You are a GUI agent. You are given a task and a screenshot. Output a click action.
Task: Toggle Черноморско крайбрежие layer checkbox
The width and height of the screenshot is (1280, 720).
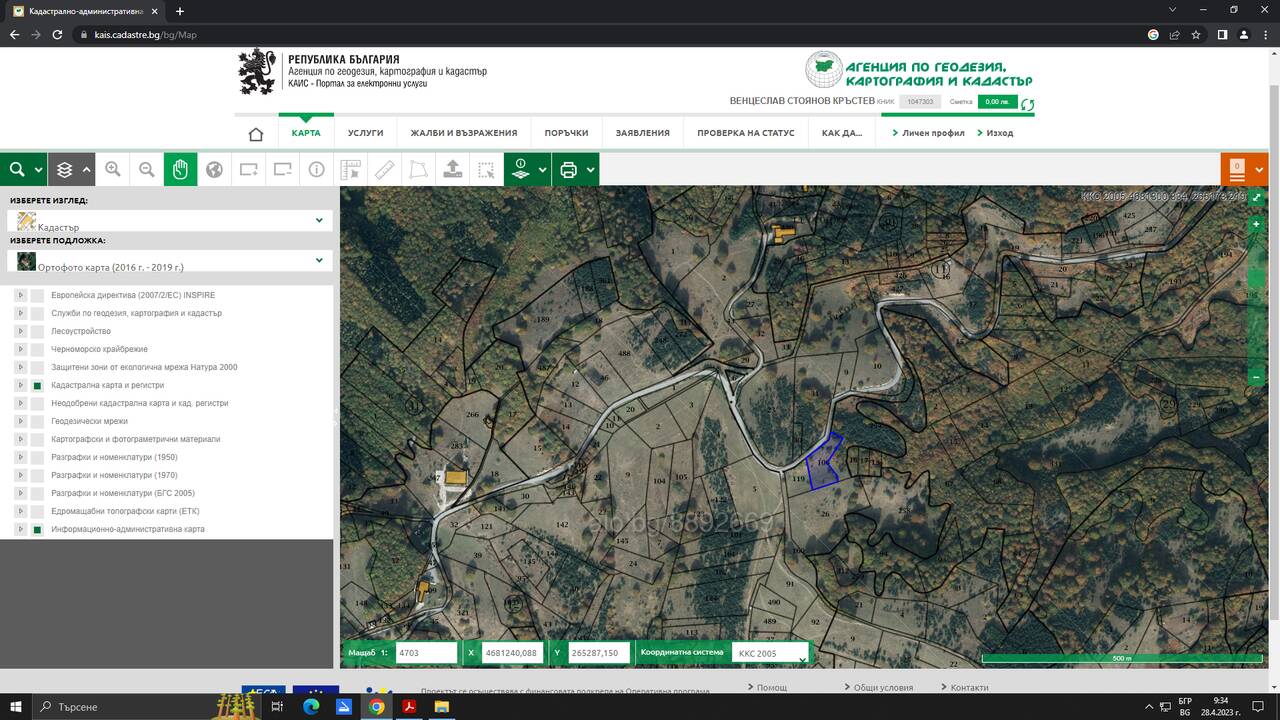(x=37, y=350)
